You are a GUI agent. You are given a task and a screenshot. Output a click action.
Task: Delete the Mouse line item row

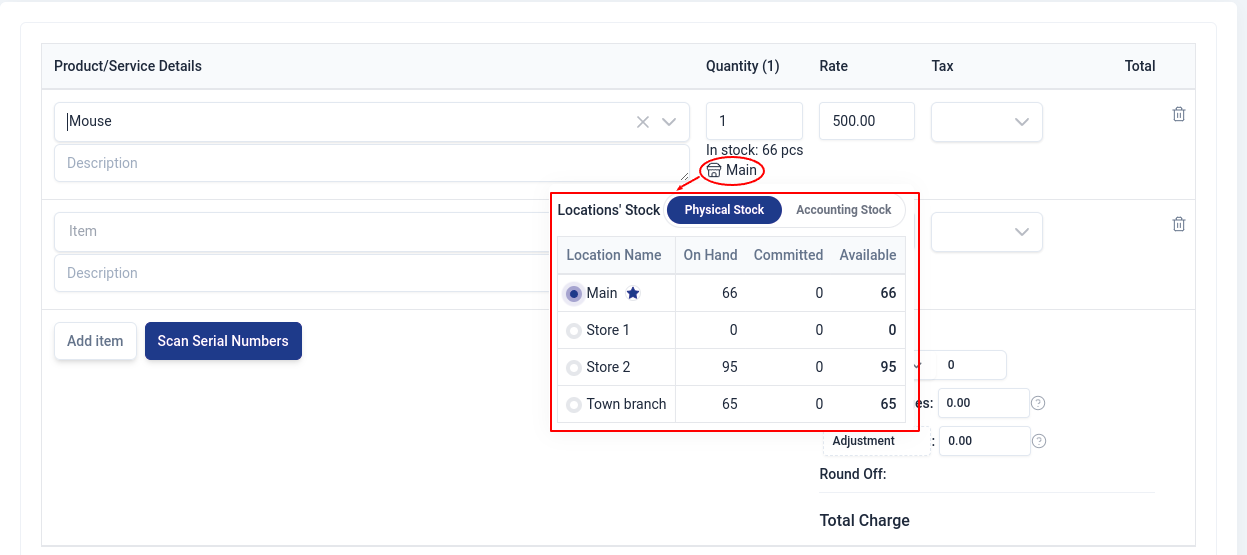(1178, 115)
